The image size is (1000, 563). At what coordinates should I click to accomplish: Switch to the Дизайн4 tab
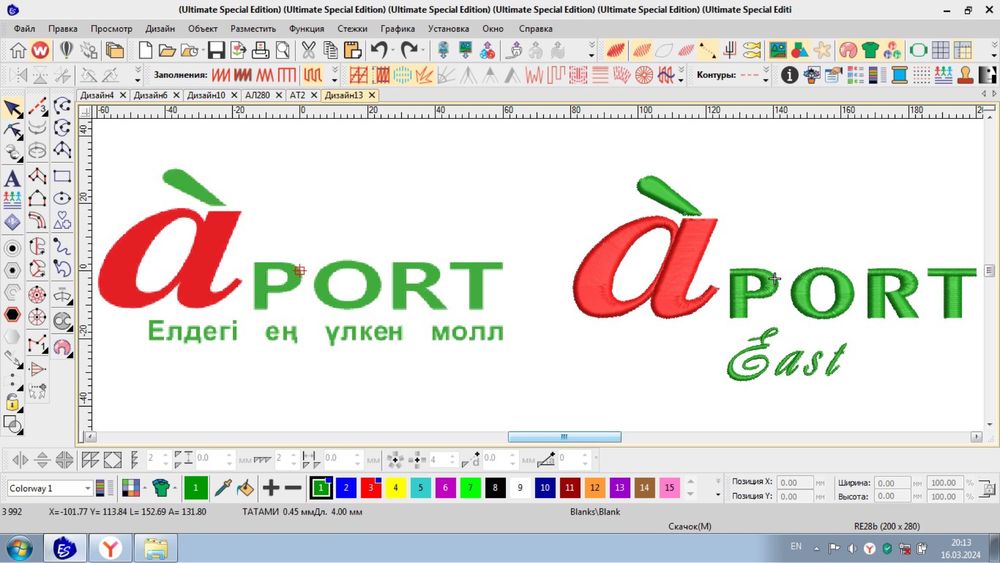coord(97,95)
